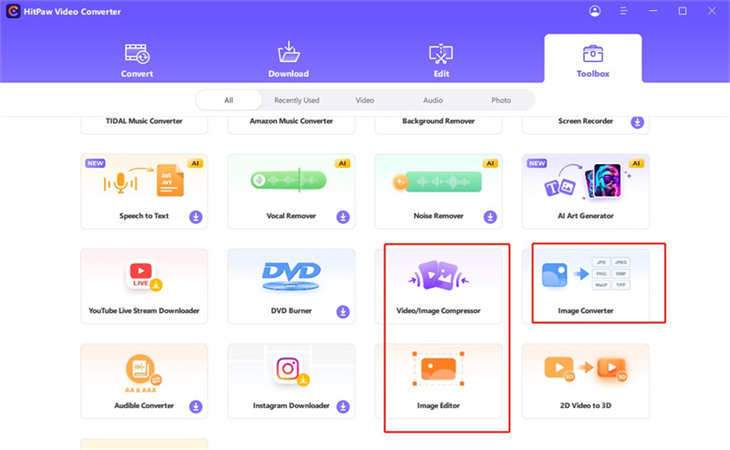The width and height of the screenshot is (730, 450).
Task: Click the Image Converter label
Action: point(586,311)
